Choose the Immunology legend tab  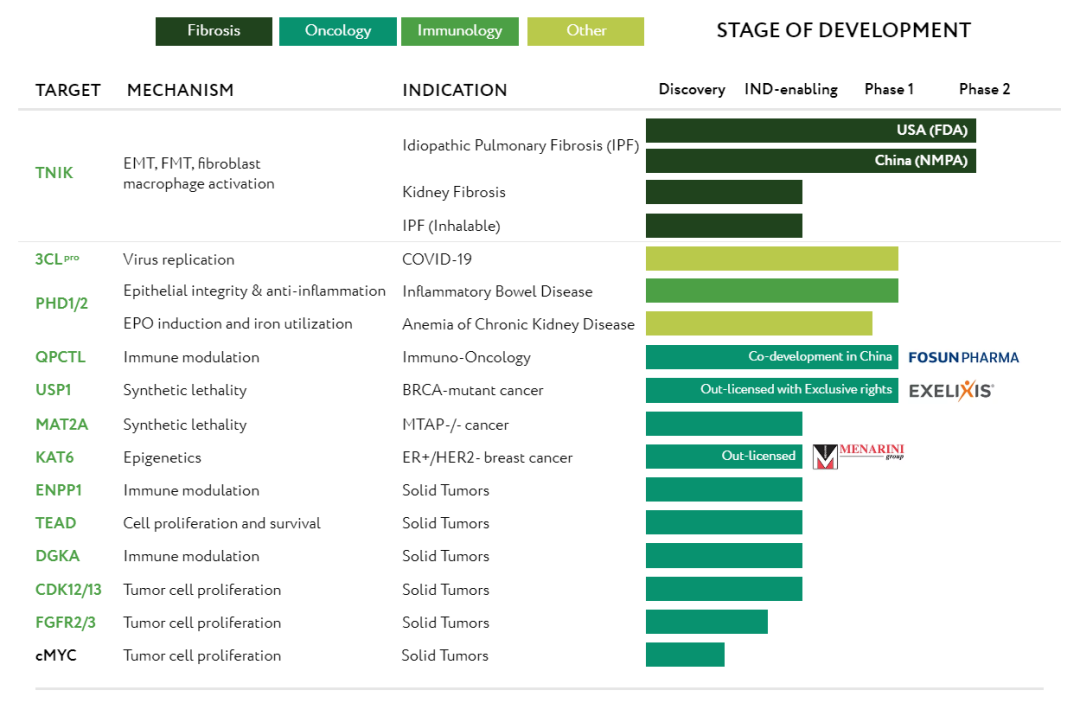click(x=460, y=31)
